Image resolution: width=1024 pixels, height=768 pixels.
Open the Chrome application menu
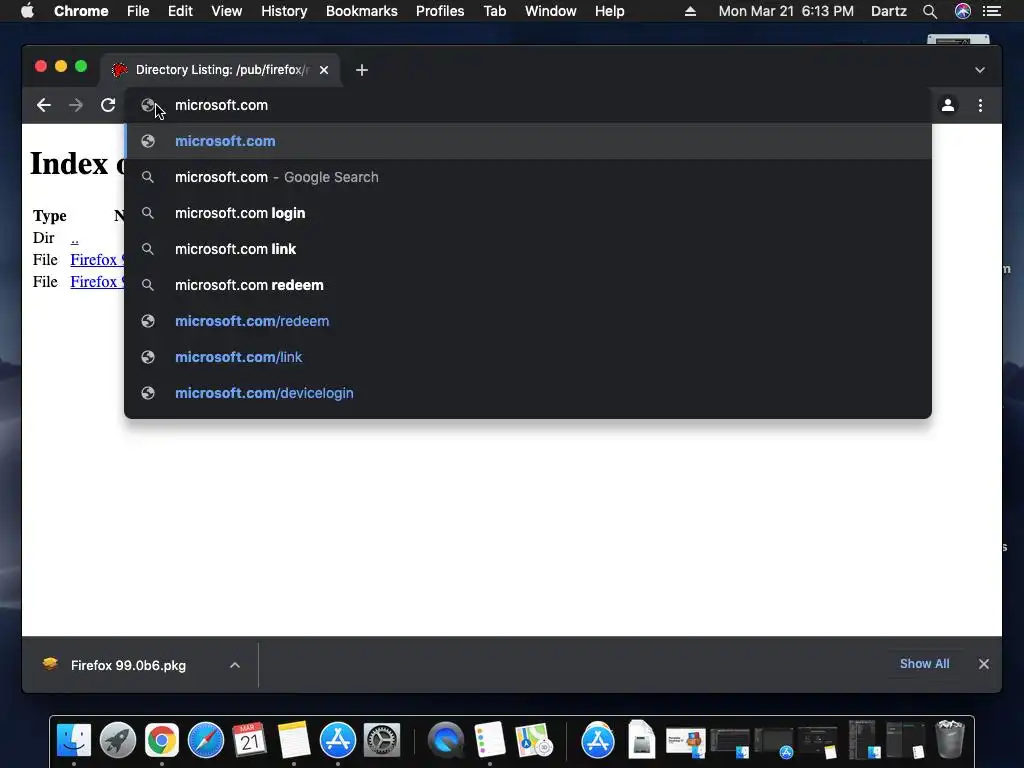pos(81,11)
